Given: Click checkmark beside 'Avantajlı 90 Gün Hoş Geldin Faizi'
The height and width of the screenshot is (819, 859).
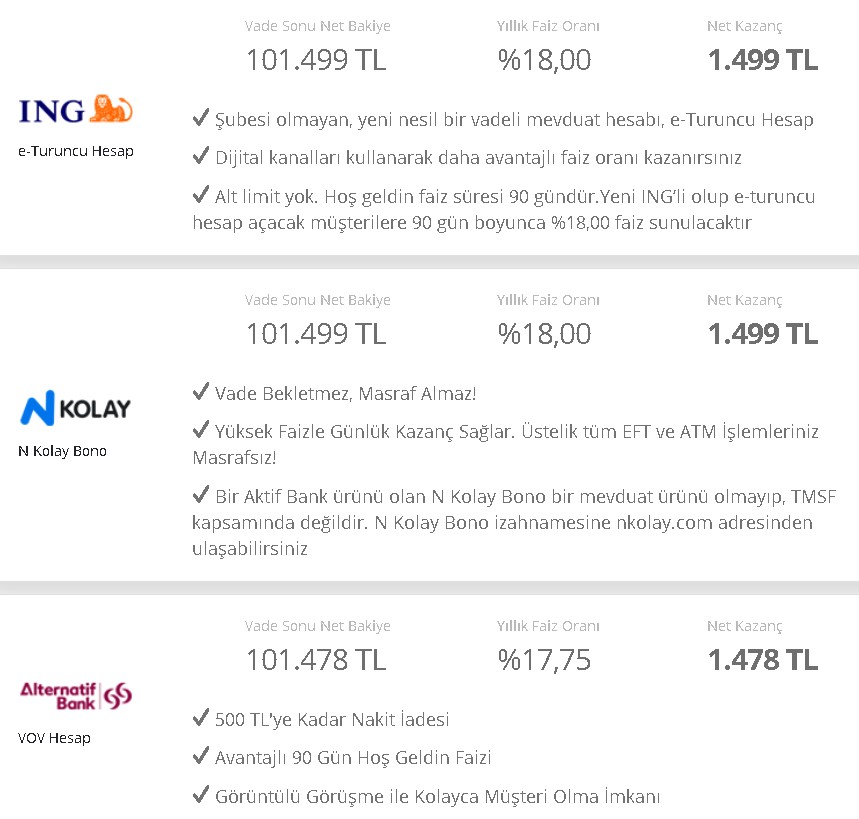Looking at the screenshot, I should tap(201, 756).
